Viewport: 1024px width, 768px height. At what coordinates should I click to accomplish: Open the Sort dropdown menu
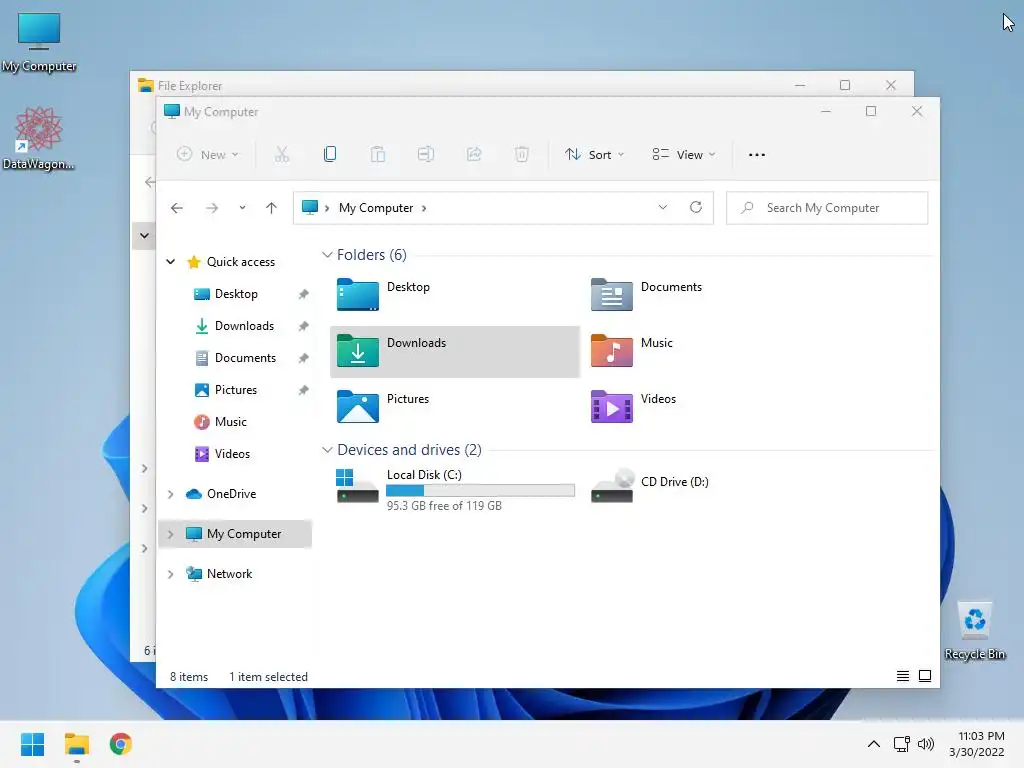(594, 154)
